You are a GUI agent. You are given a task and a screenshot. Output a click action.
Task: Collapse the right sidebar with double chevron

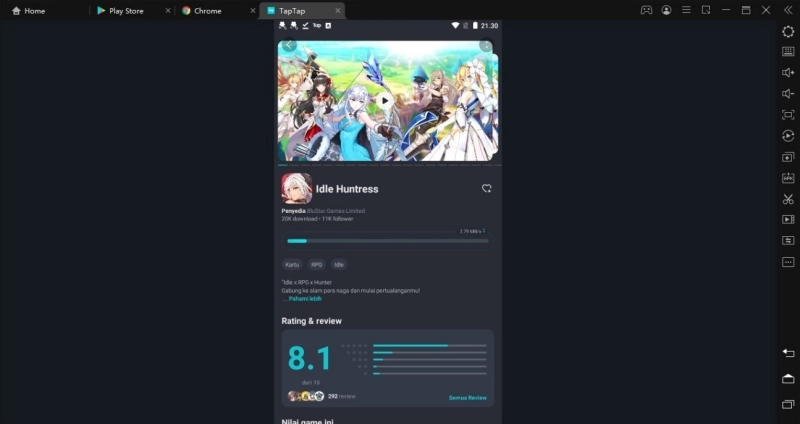point(788,10)
